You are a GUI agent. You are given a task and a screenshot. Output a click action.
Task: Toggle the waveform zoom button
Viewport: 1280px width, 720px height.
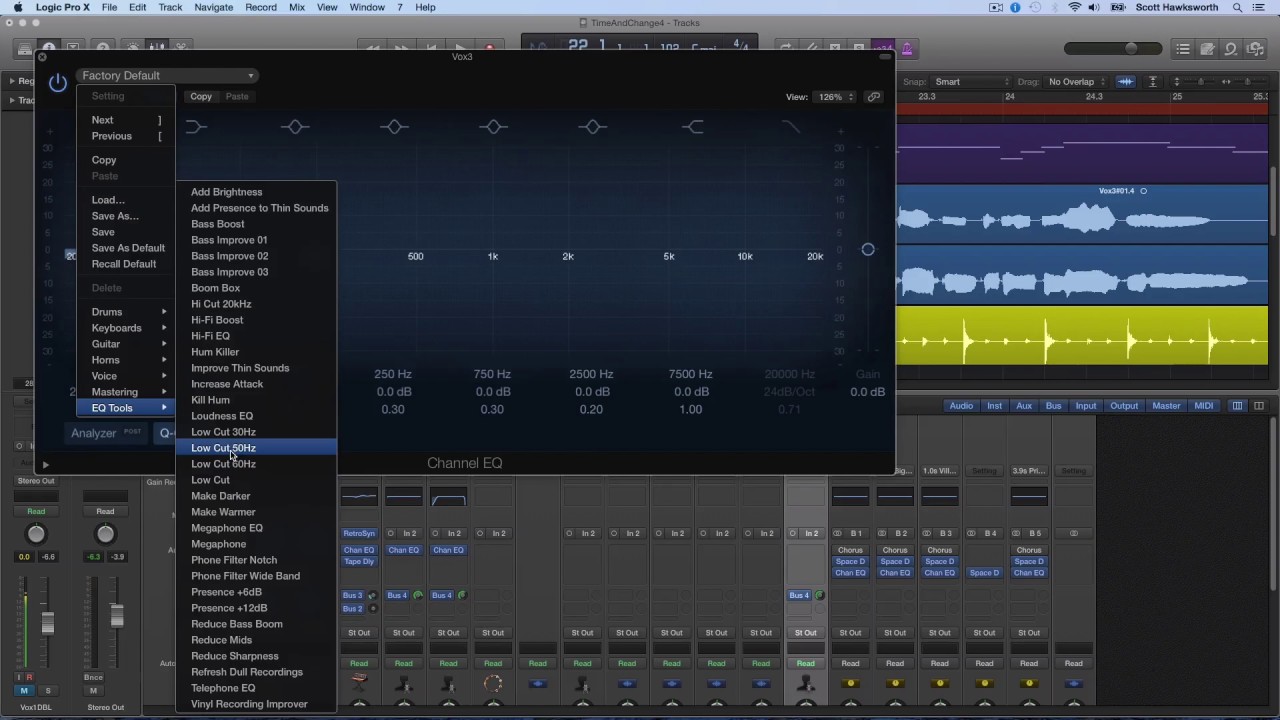[1126, 82]
